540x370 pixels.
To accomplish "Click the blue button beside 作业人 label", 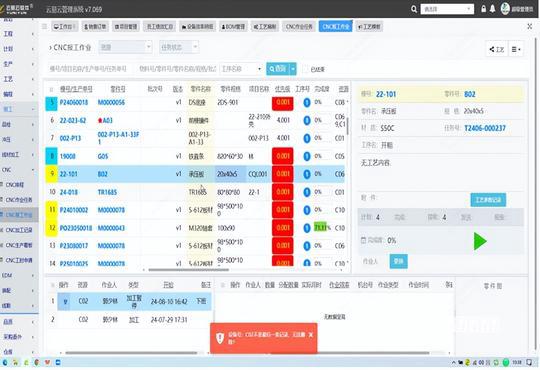I will (398, 261).
